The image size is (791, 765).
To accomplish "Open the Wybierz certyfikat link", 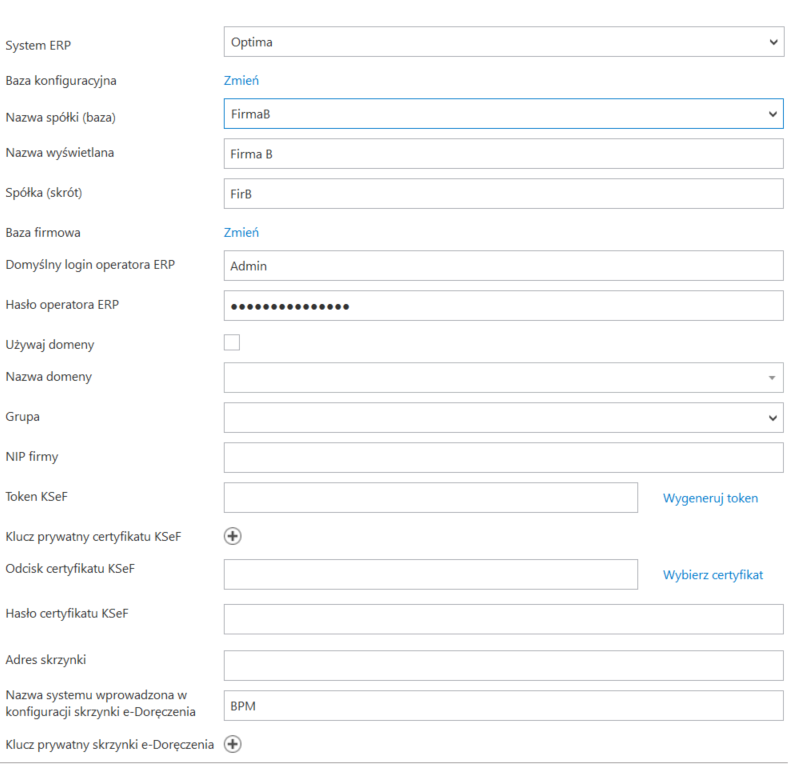I will pyautogui.click(x=713, y=575).
